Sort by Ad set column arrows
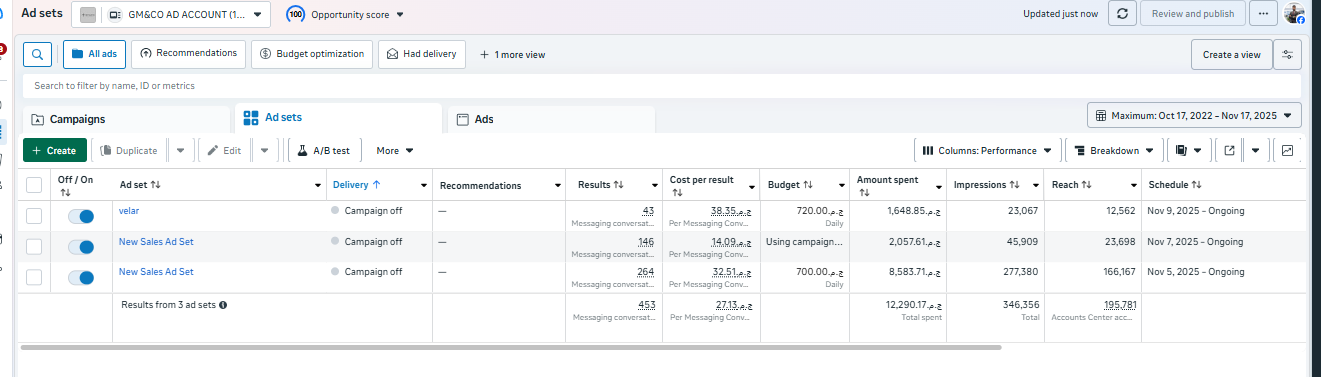Image resolution: width=1321 pixels, height=377 pixels. pos(155,185)
